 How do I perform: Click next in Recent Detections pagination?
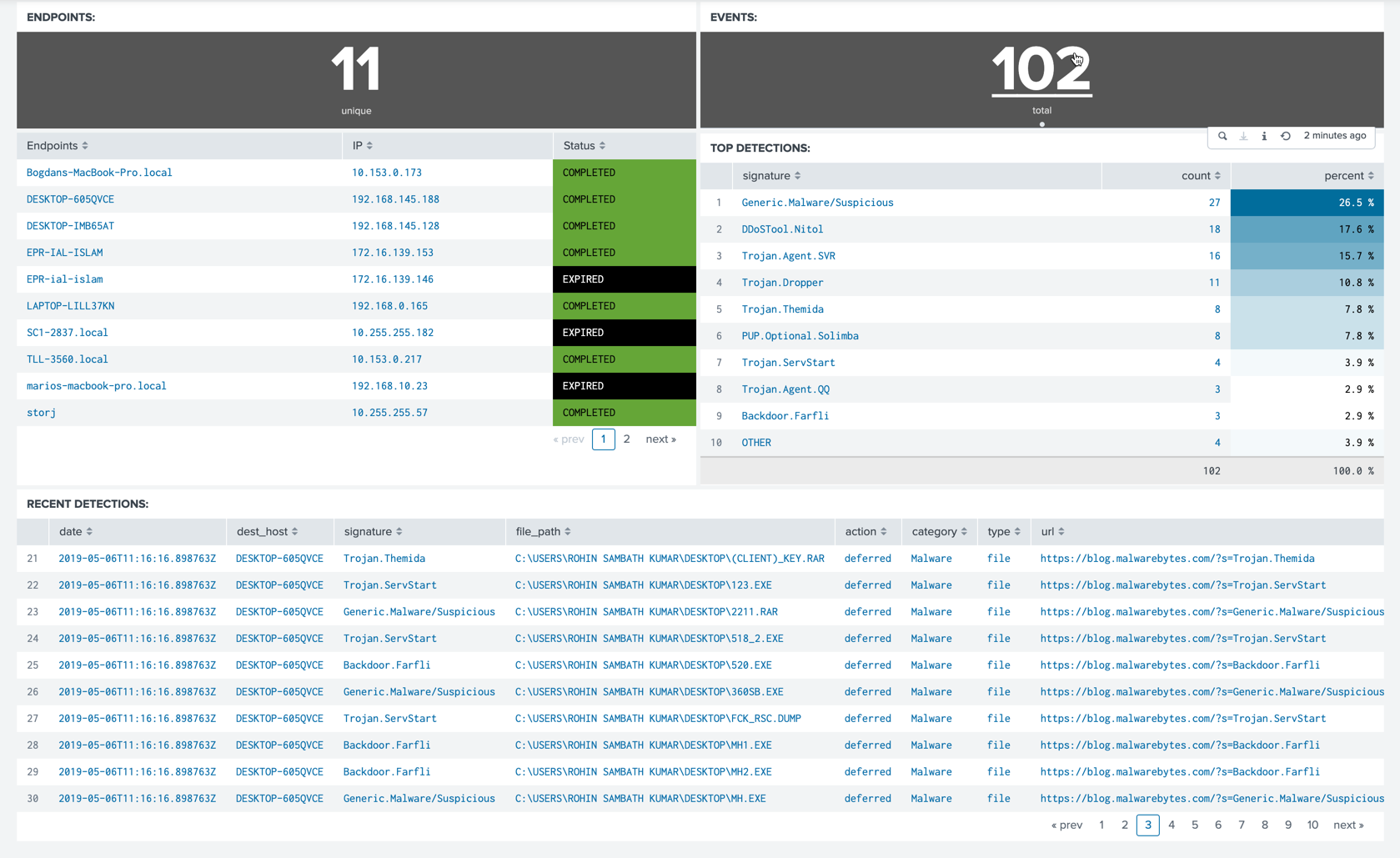click(1348, 825)
